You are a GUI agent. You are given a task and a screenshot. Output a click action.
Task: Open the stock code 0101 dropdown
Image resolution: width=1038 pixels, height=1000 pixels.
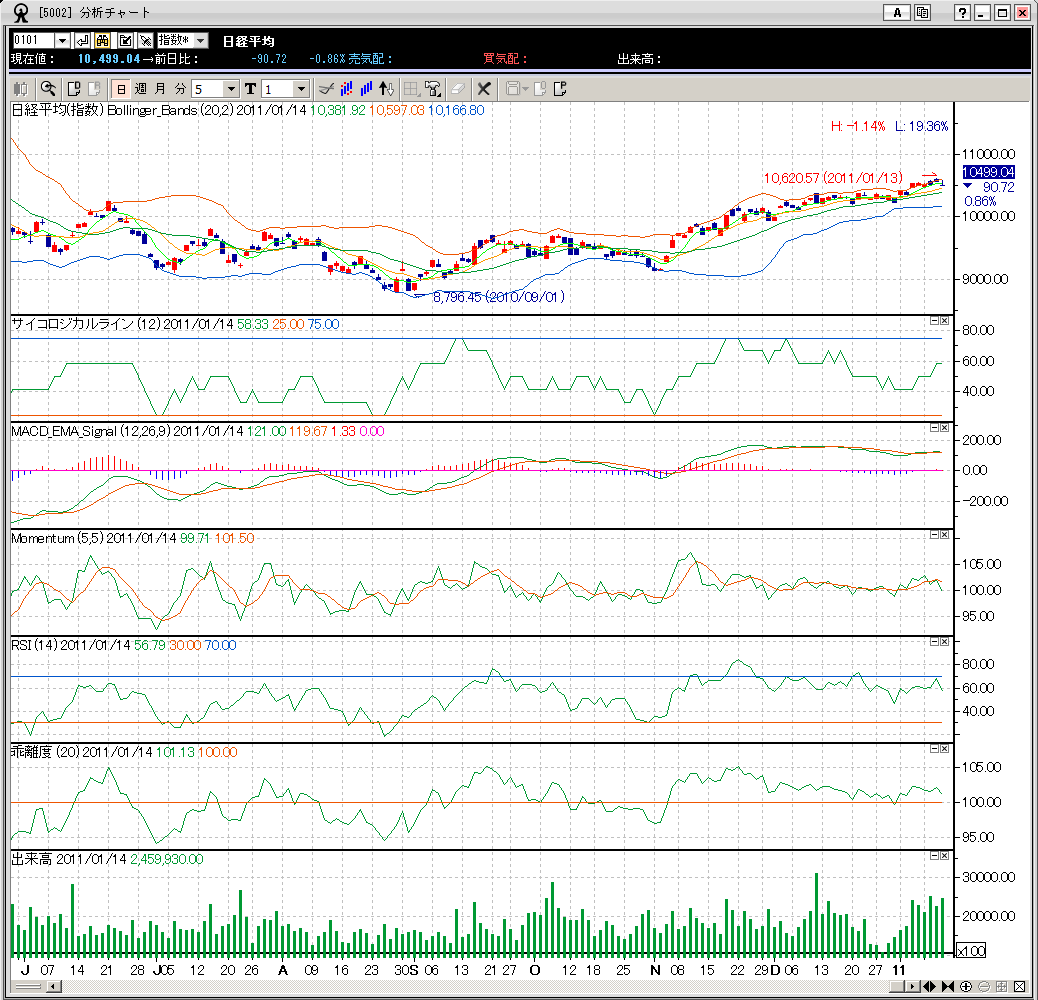pyautogui.click(x=62, y=40)
